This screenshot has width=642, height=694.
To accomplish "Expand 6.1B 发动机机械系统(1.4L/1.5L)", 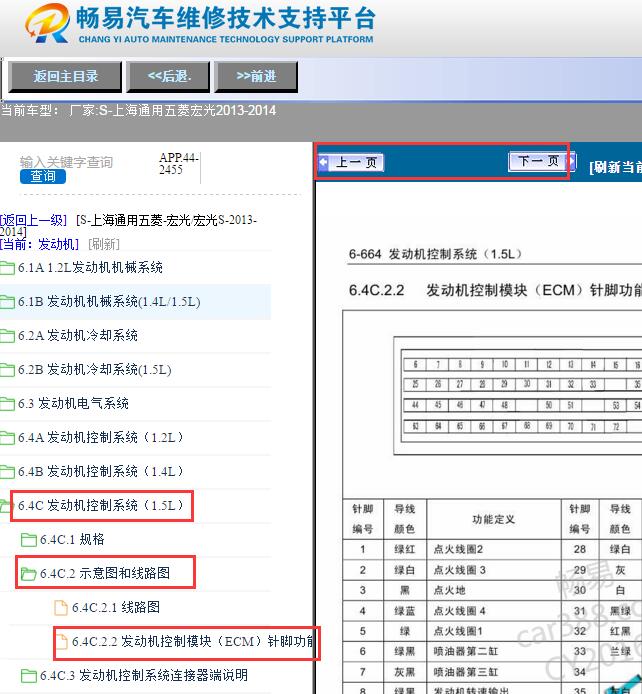I will tap(109, 301).
